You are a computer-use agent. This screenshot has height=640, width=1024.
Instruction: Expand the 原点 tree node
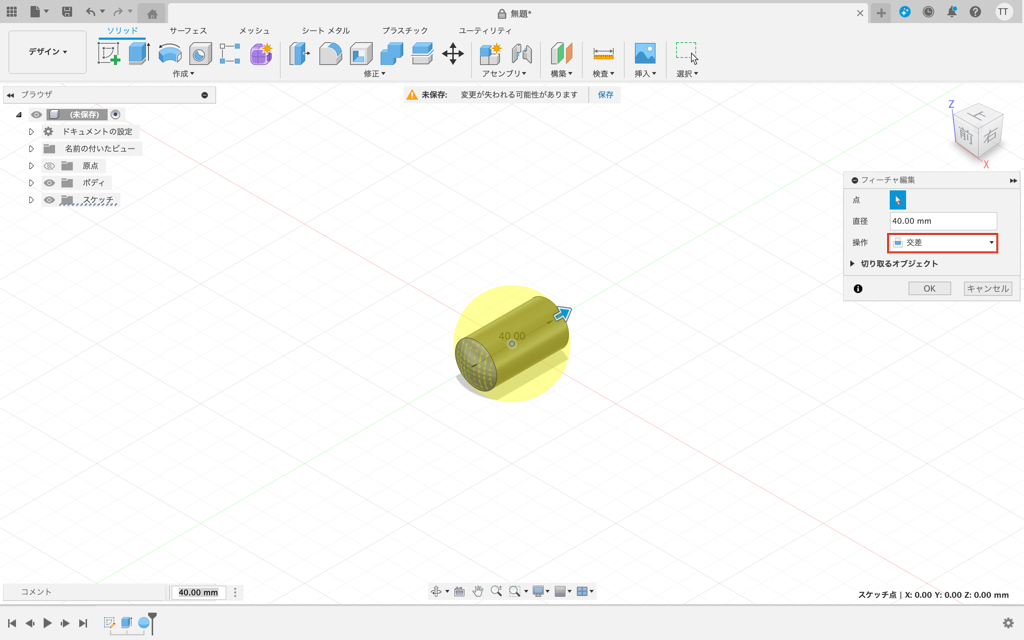31,166
